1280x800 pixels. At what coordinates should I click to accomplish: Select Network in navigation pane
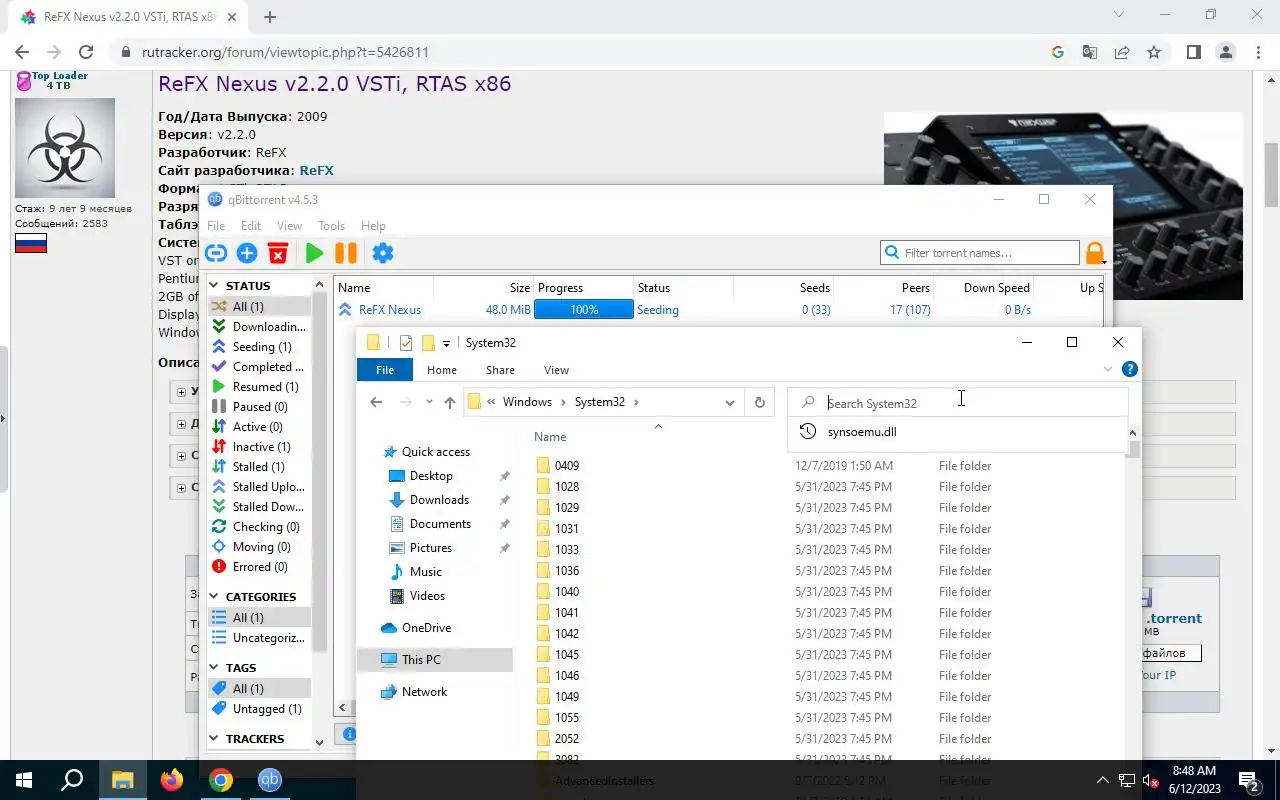(424, 692)
